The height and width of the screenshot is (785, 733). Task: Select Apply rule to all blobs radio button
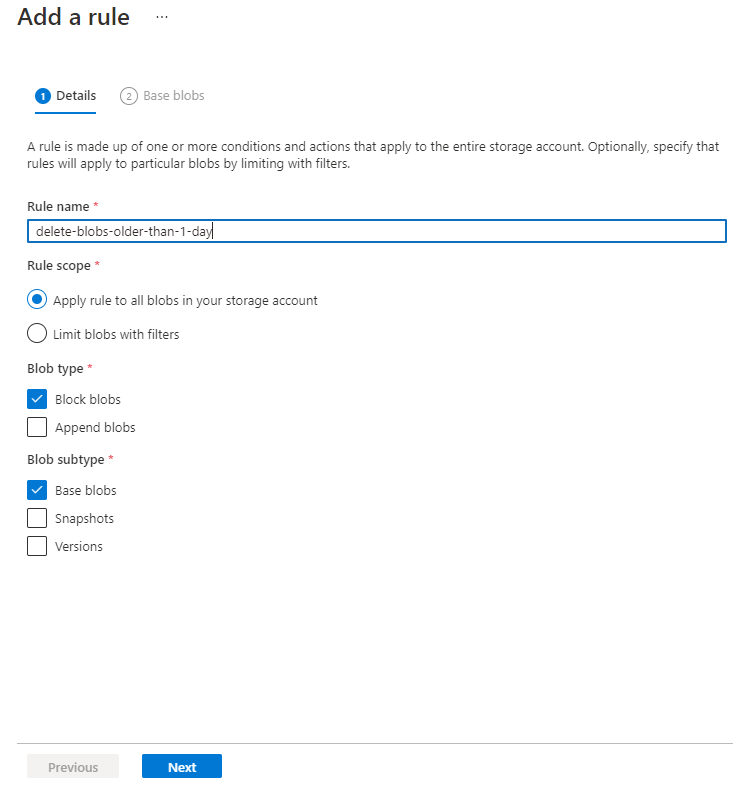tap(37, 300)
